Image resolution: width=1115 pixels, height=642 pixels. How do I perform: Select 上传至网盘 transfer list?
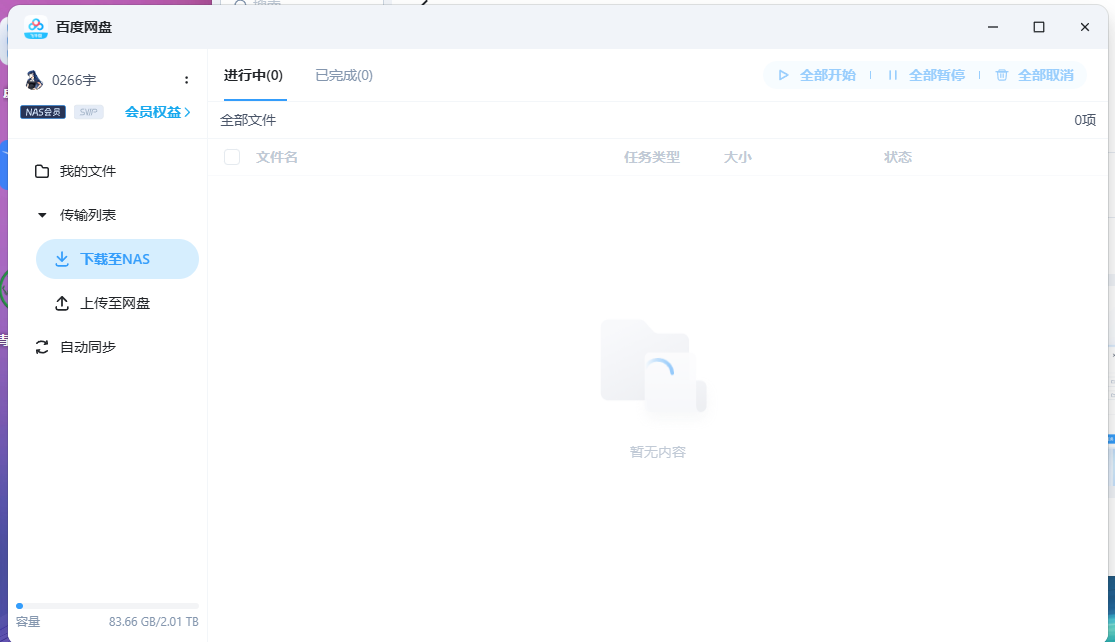pos(103,304)
